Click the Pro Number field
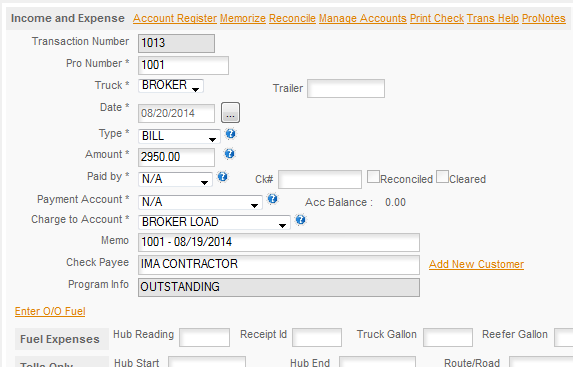The width and height of the screenshot is (573, 367). 183,65
